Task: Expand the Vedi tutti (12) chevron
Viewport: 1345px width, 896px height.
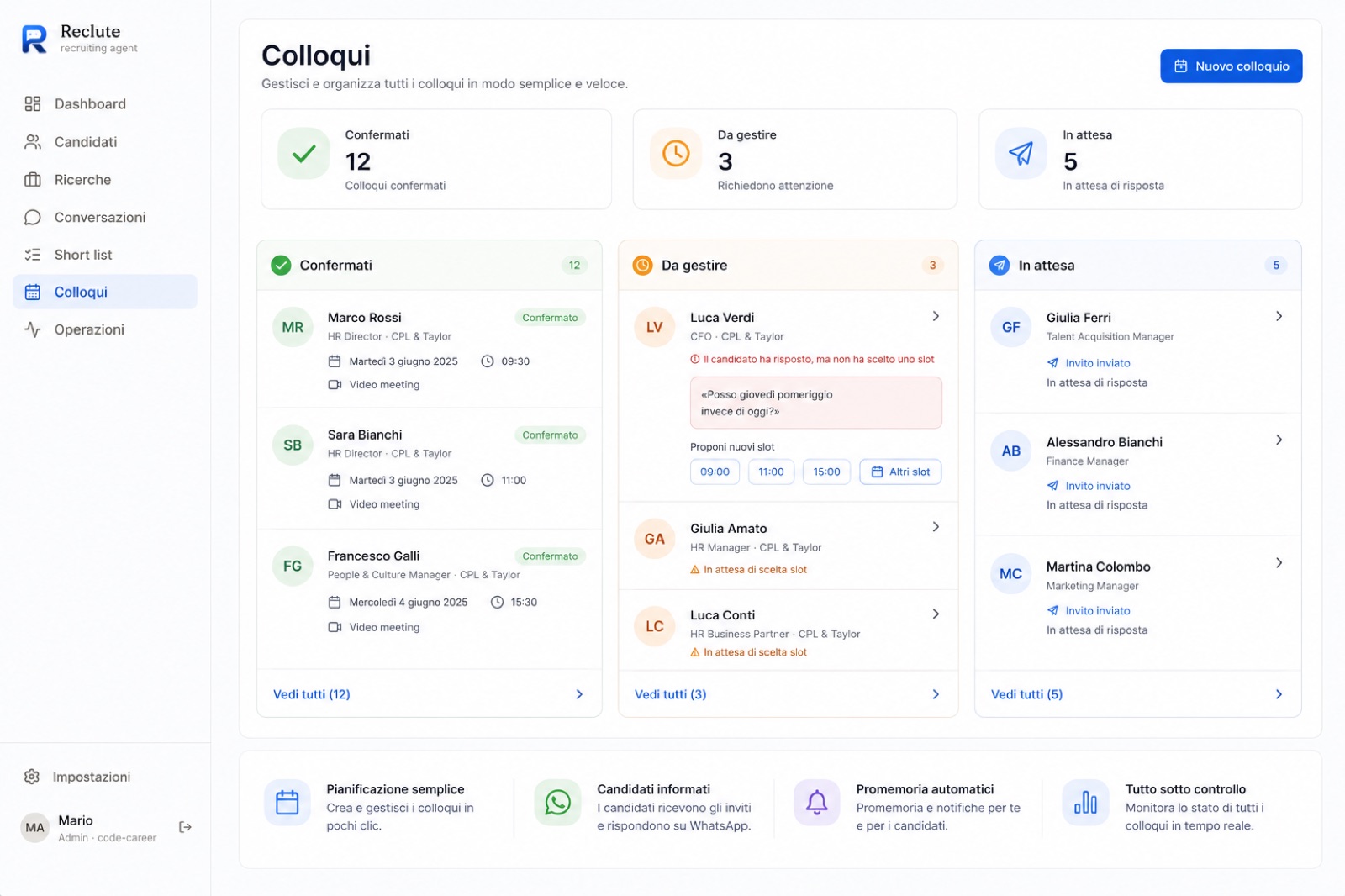Action: (x=579, y=694)
